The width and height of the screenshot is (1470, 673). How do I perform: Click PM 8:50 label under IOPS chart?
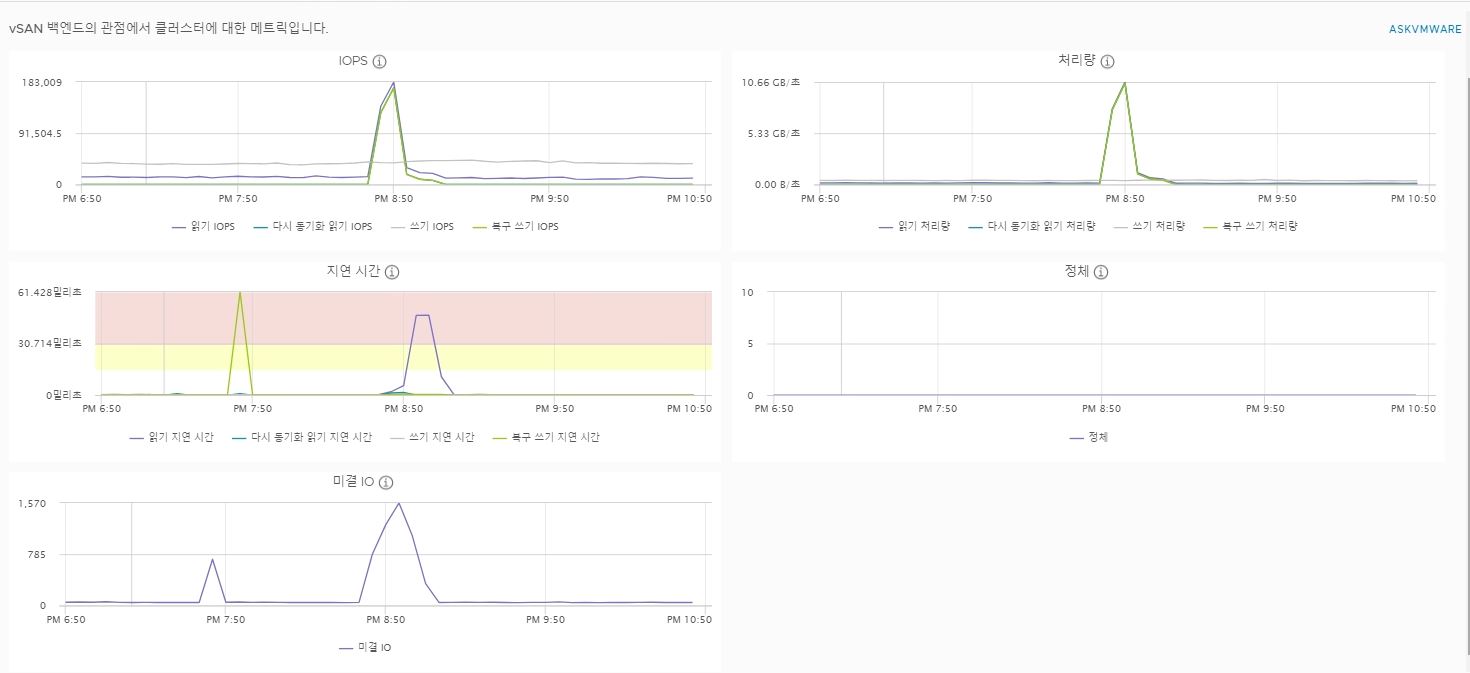click(x=393, y=198)
